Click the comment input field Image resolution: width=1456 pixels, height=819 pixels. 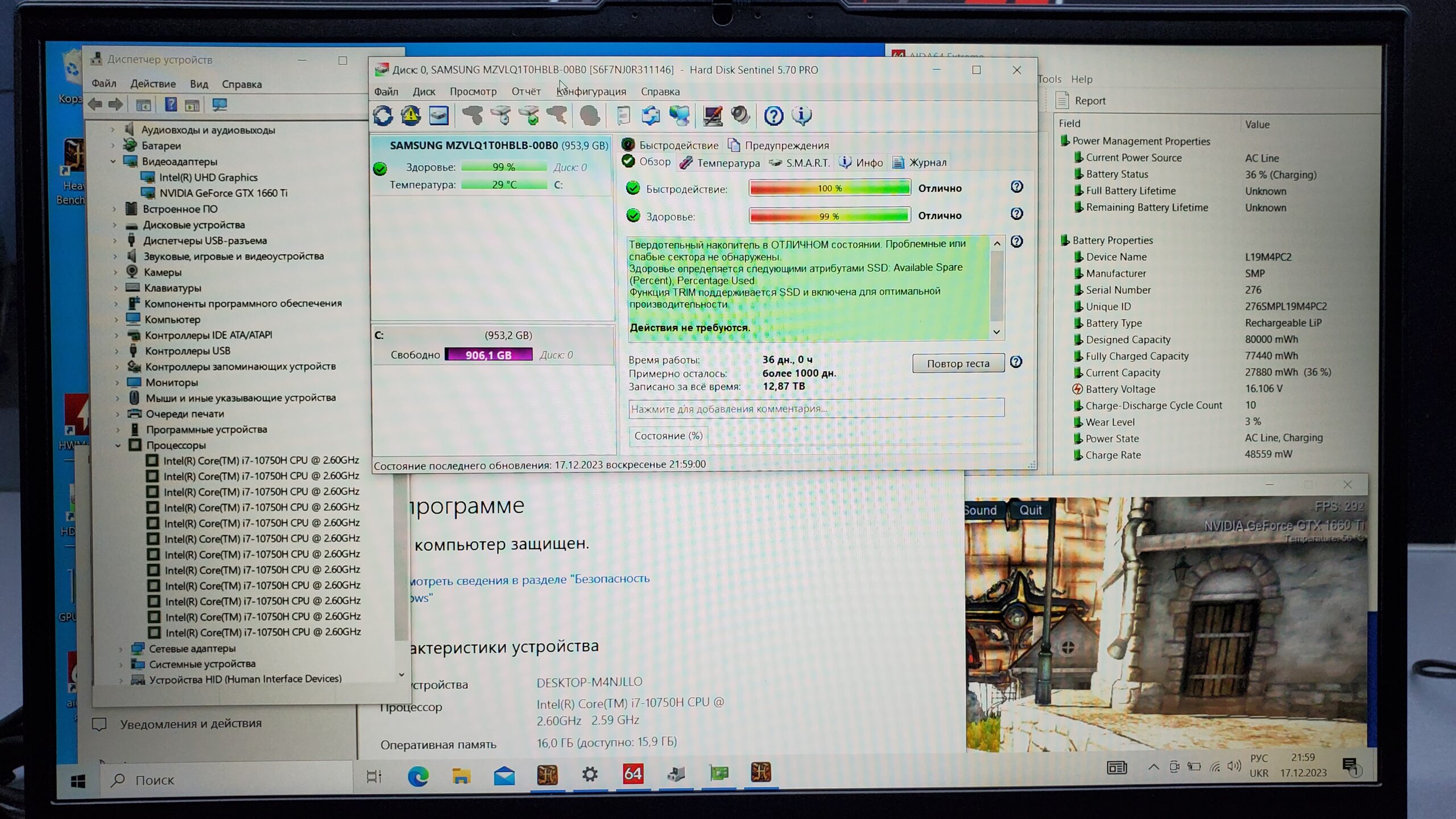816,408
